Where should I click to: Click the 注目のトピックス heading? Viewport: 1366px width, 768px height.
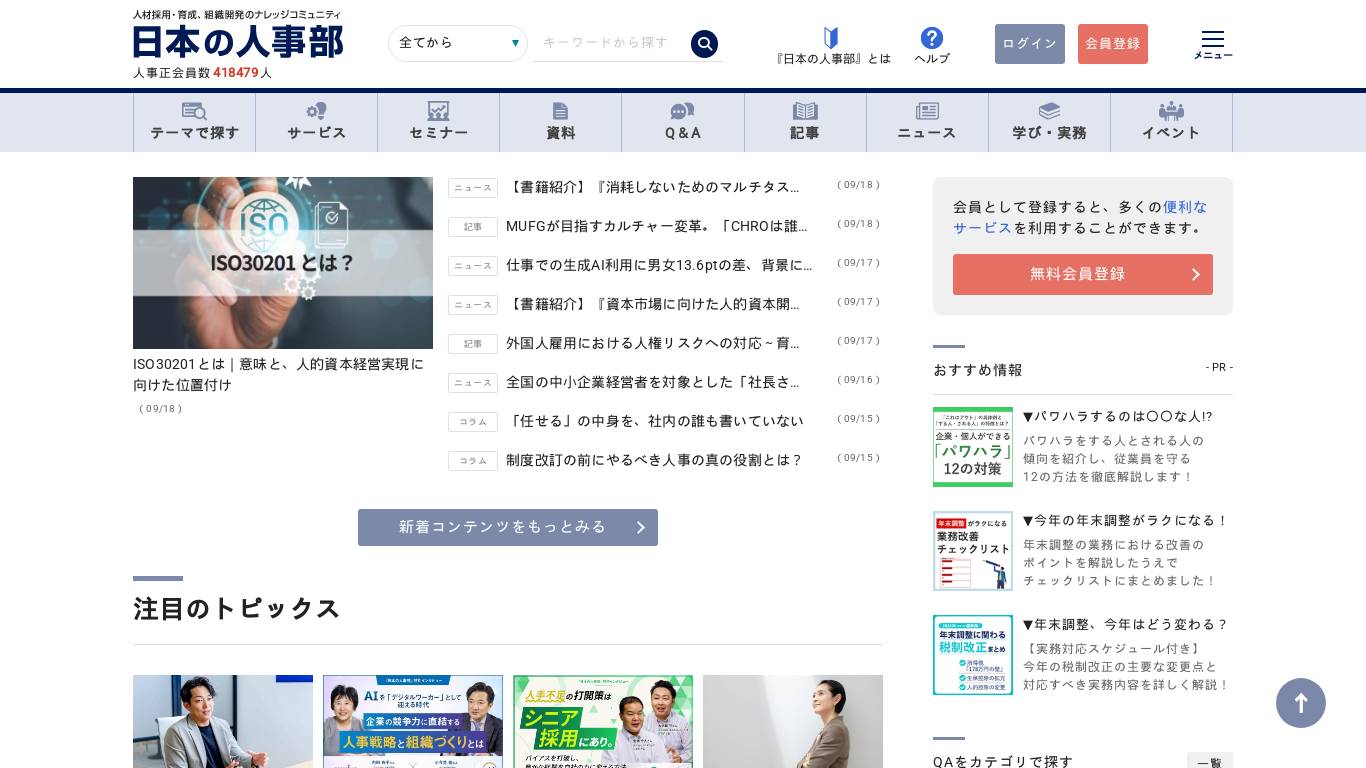(x=237, y=608)
